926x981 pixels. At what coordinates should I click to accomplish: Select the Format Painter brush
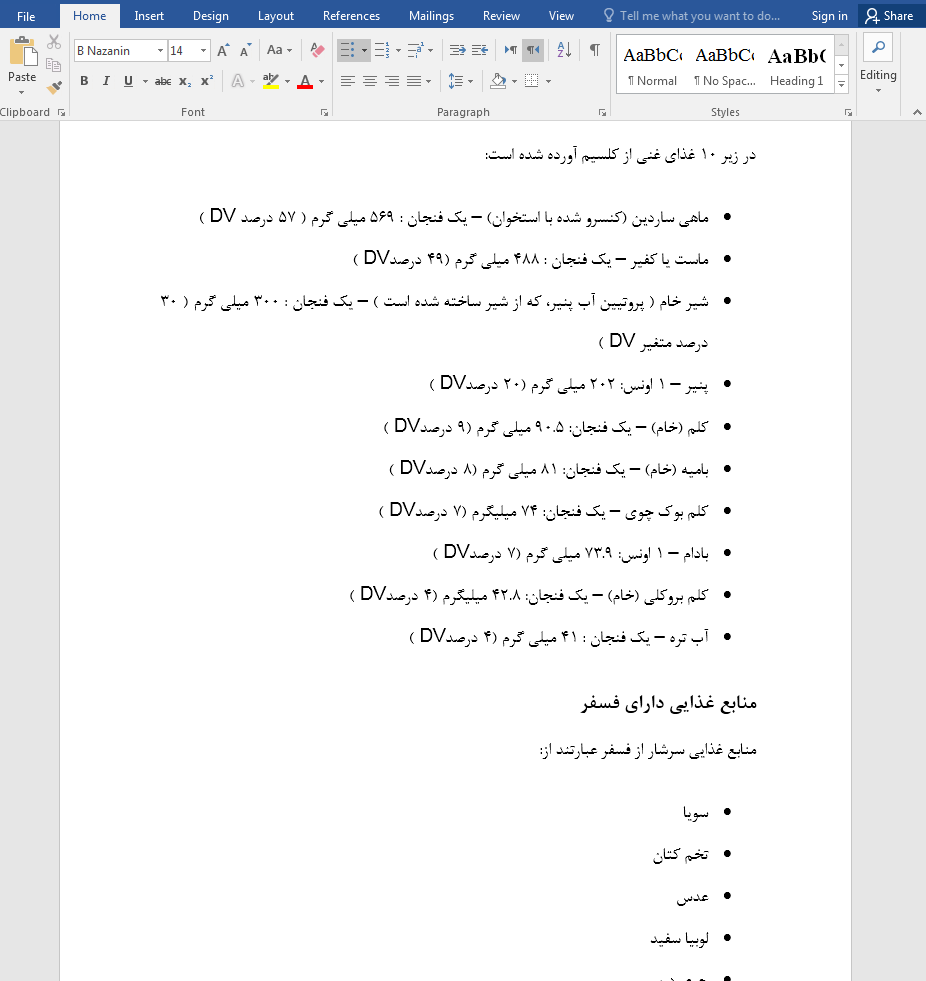pyautogui.click(x=54, y=87)
